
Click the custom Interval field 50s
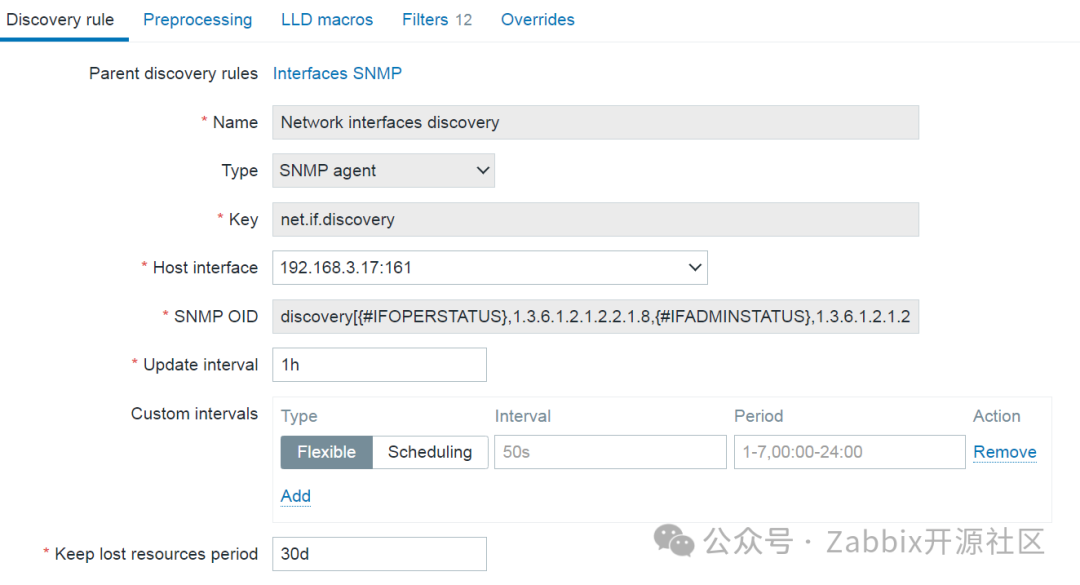pyautogui.click(x=610, y=452)
